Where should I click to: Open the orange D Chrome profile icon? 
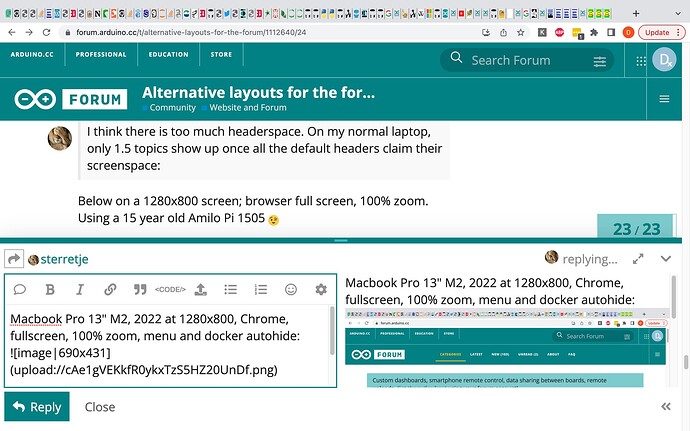tap(628, 32)
